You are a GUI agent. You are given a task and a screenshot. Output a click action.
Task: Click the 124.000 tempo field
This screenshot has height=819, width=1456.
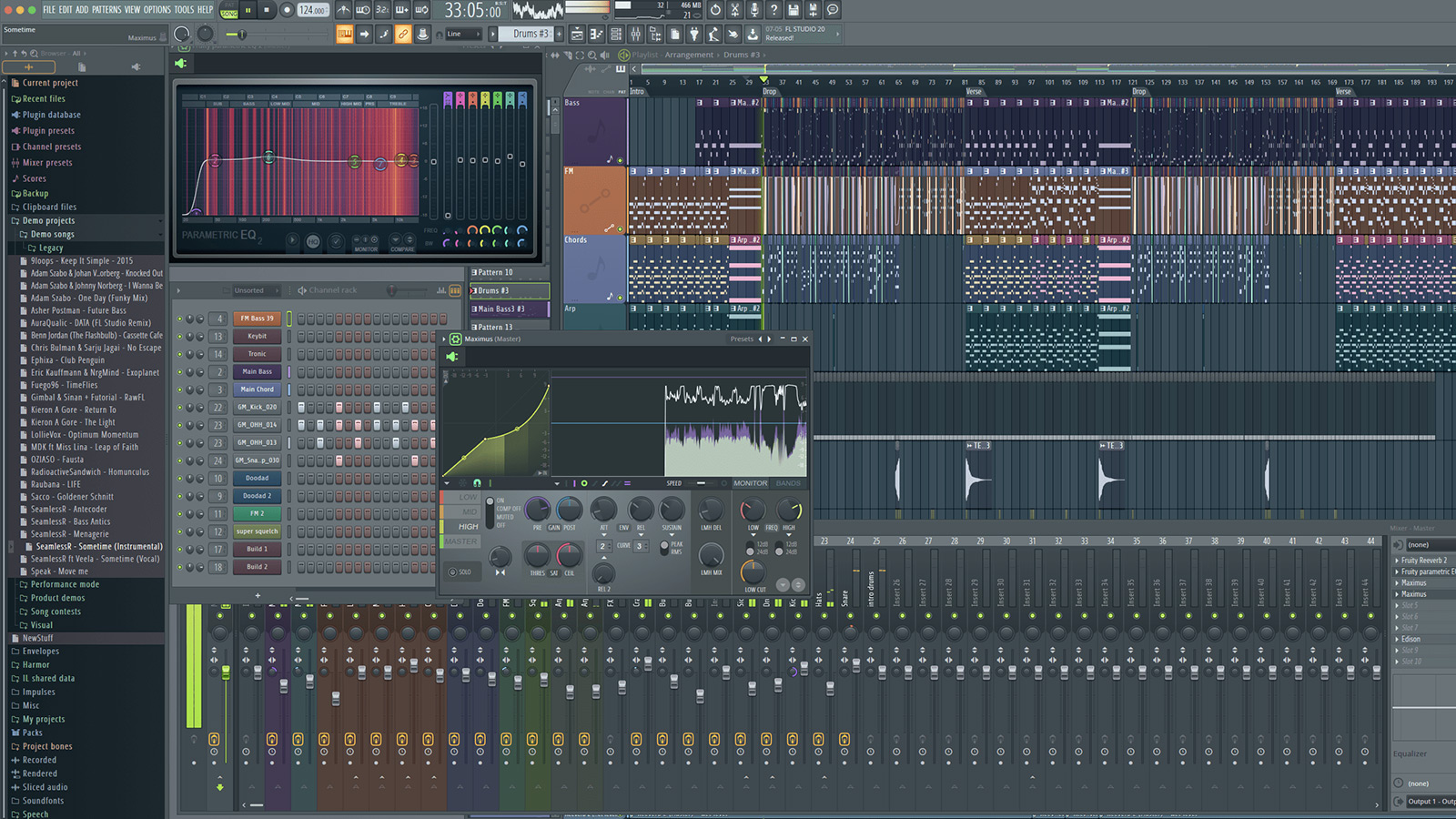tap(312, 10)
